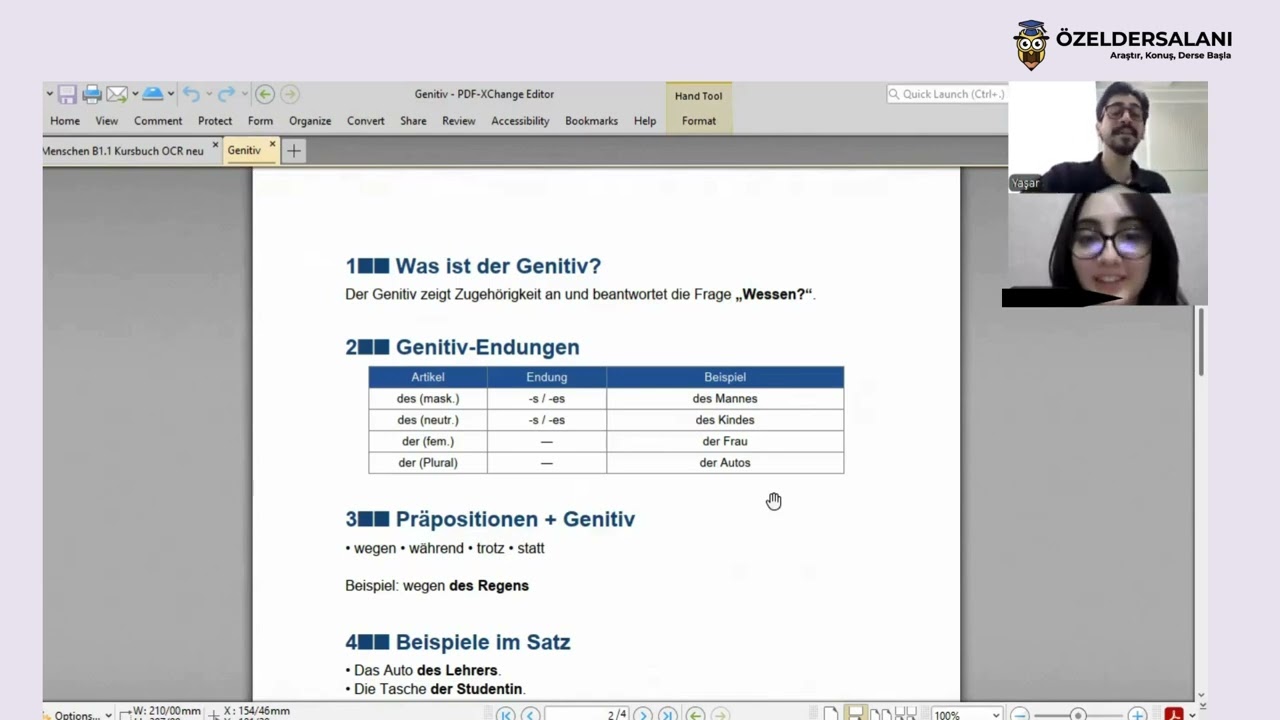Screen dimensions: 1280x720
Task: Go to previous page in status bar
Action: (x=530, y=714)
